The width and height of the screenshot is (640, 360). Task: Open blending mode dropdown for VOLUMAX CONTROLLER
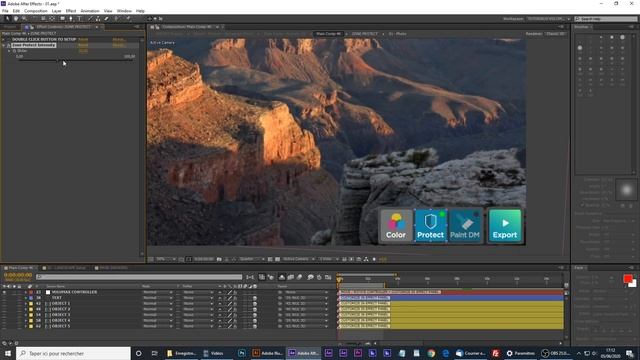[x=158, y=292]
